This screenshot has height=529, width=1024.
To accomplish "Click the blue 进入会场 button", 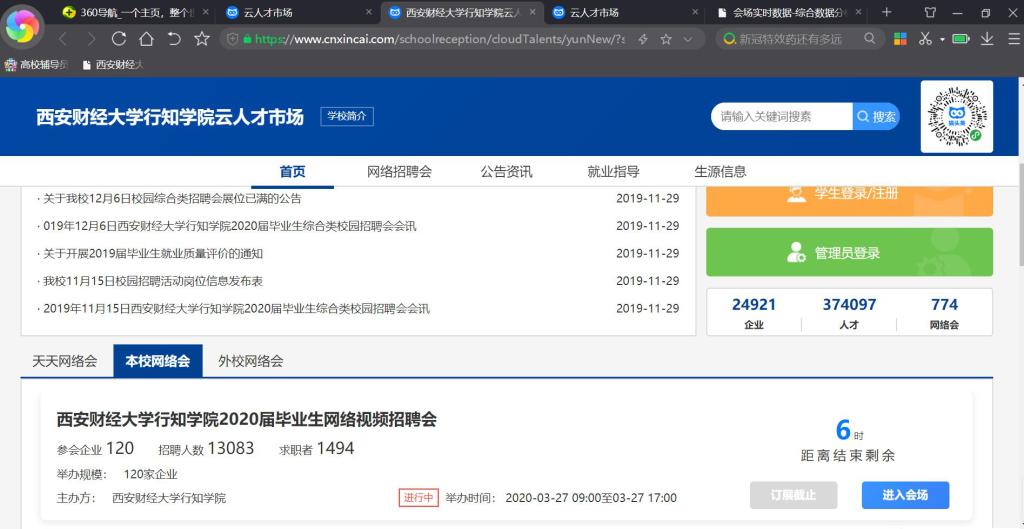I will coord(905,495).
